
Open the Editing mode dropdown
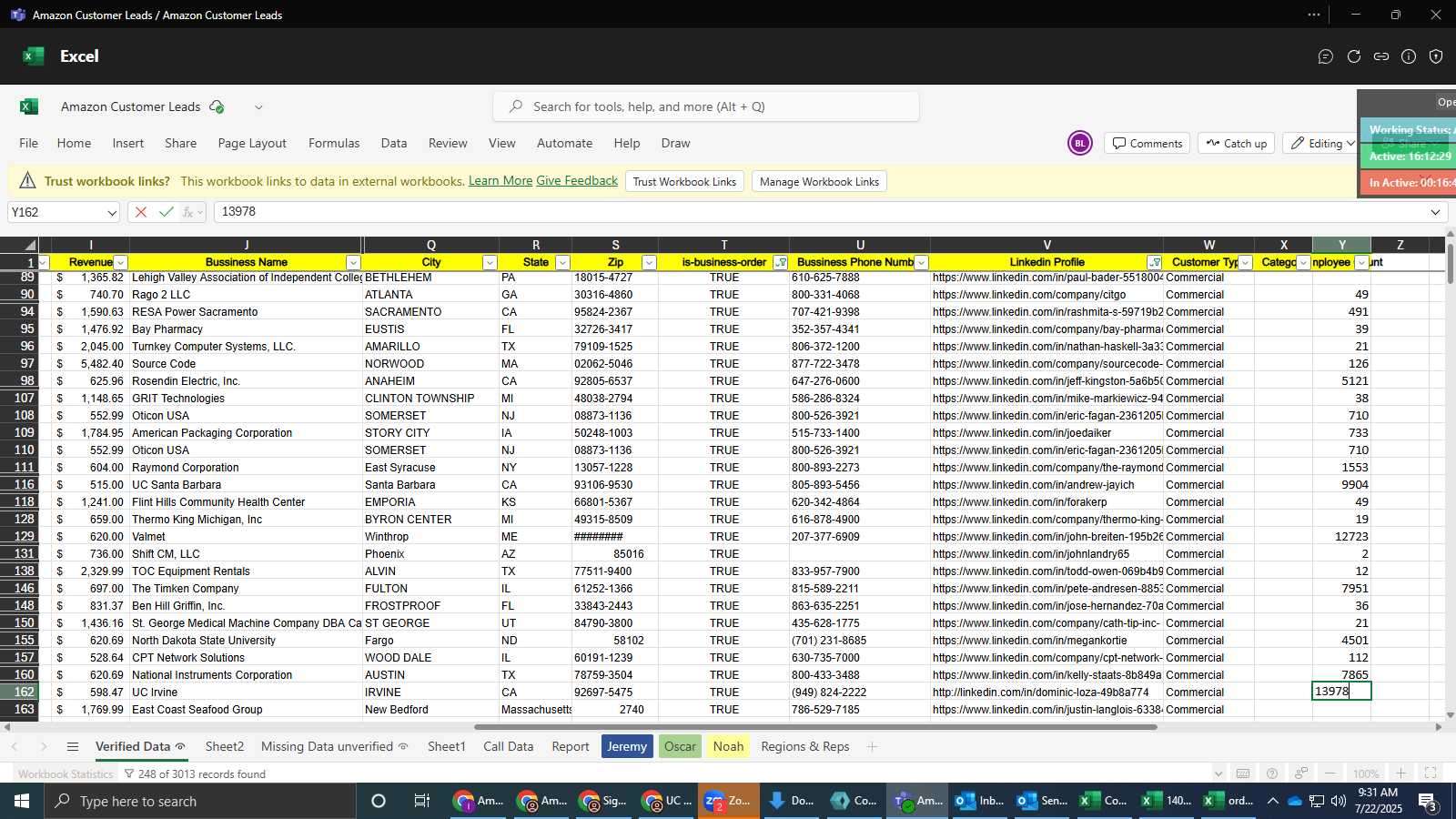(x=1322, y=143)
